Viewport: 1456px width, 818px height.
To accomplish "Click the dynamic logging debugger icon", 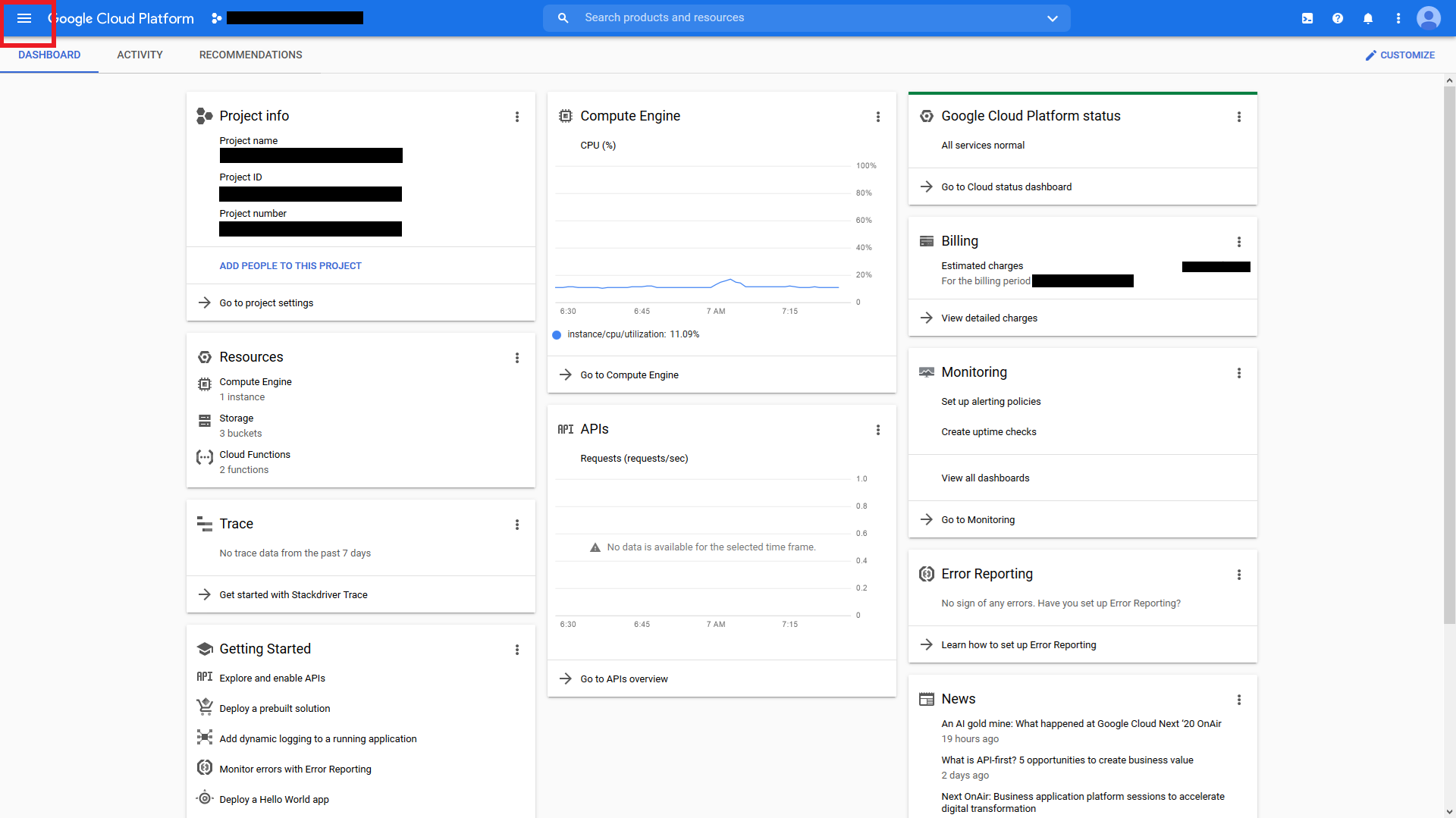I will click(x=205, y=737).
